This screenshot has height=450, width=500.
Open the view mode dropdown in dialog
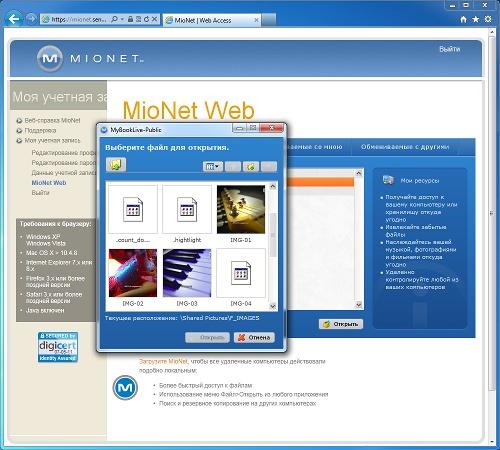pos(213,166)
